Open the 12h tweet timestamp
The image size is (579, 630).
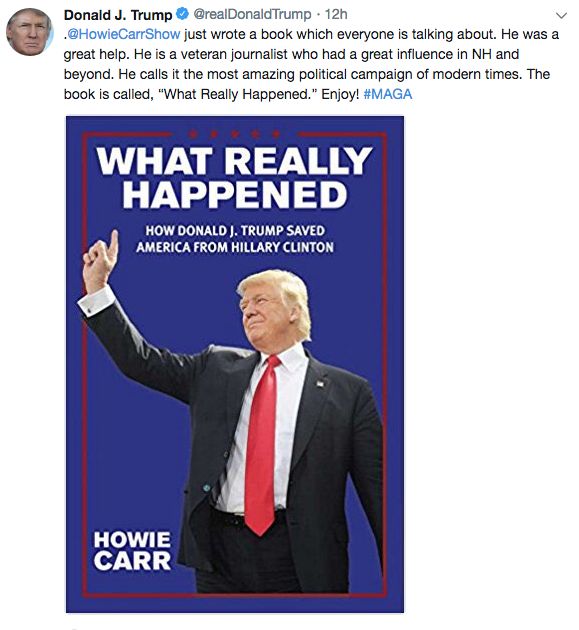(336, 14)
